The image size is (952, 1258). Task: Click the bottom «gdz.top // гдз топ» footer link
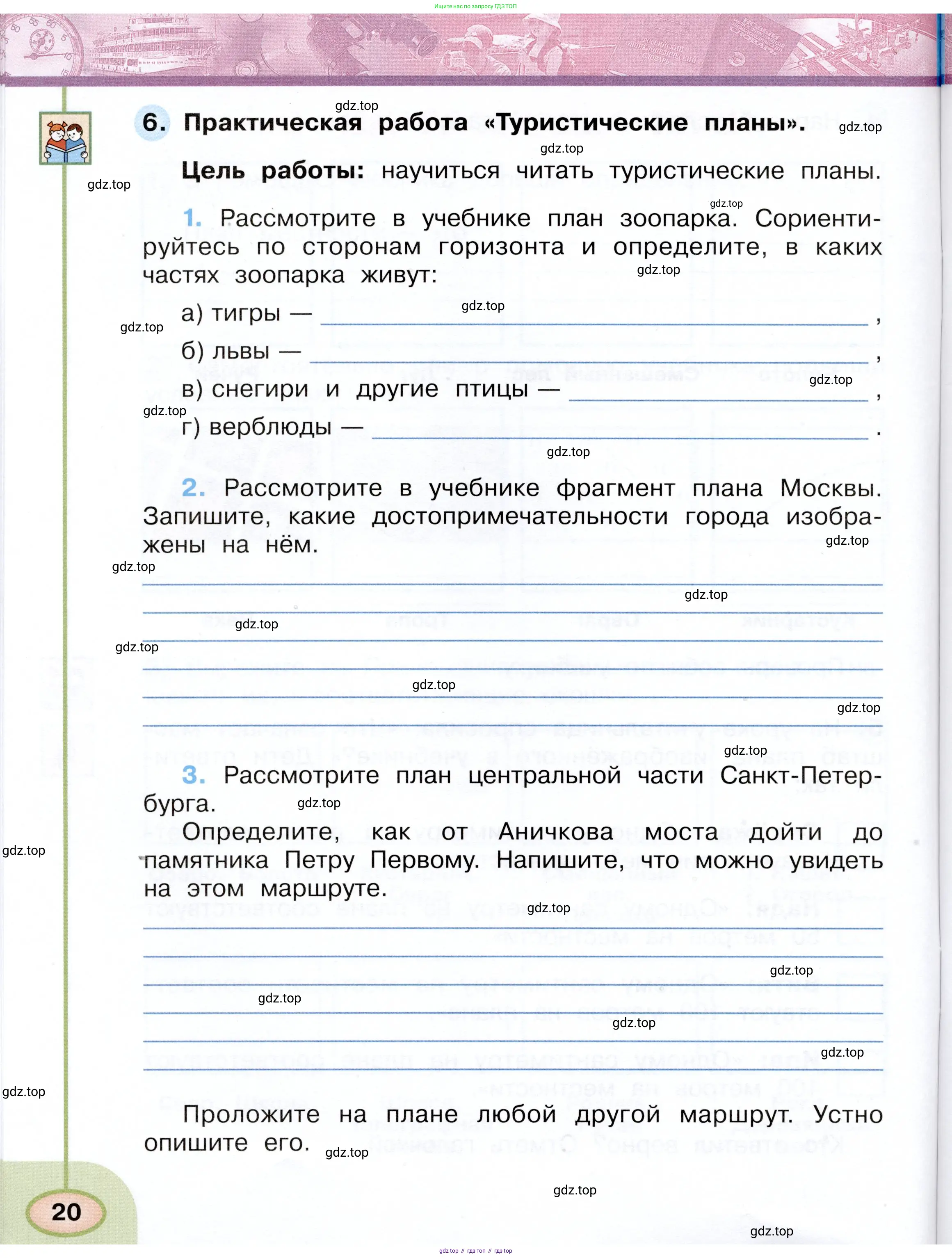[475, 1251]
